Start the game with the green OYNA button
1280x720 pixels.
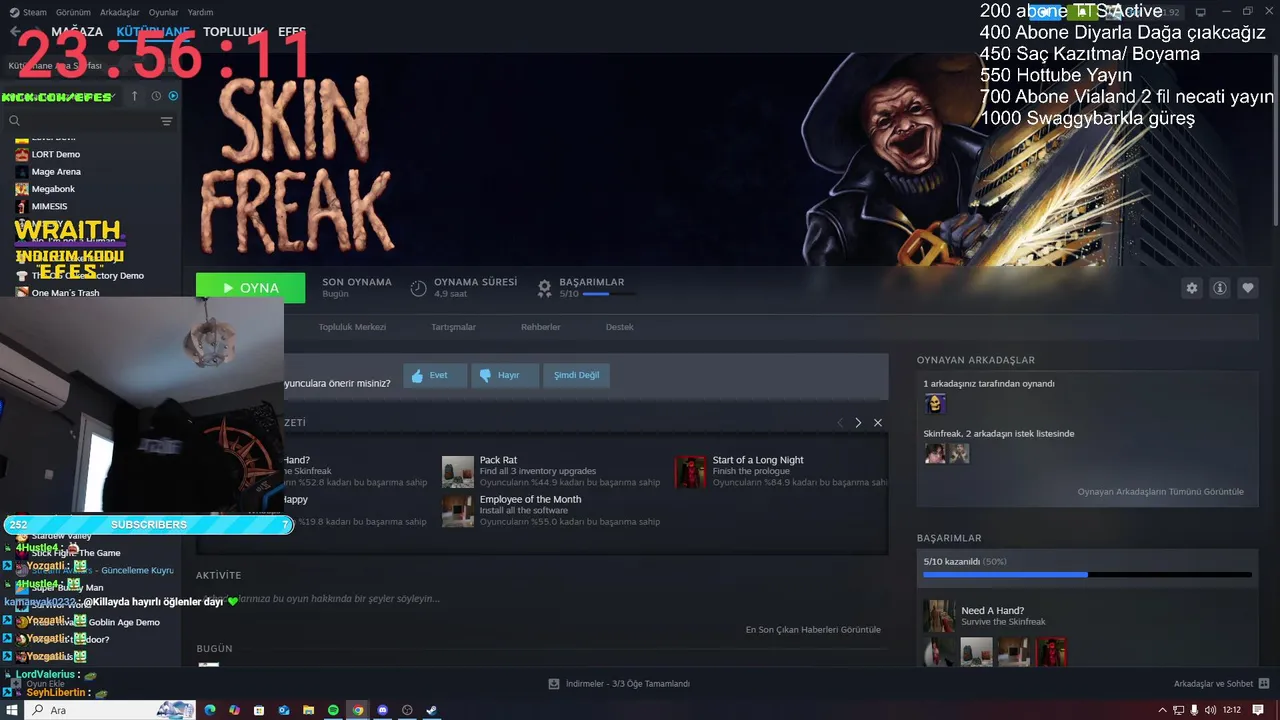point(250,288)
